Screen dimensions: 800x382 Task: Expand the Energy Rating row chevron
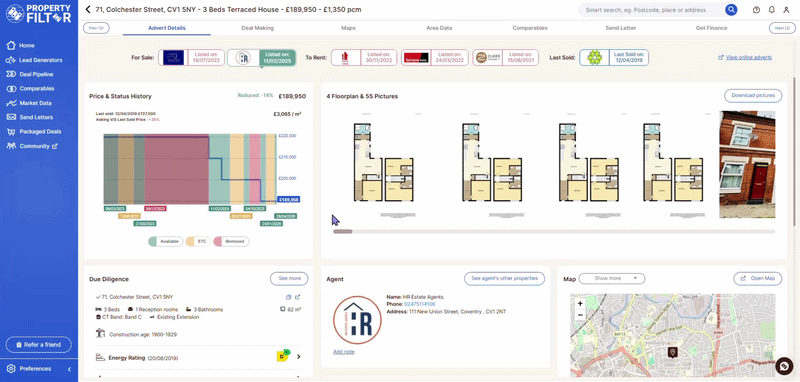(x=298, y=356)
